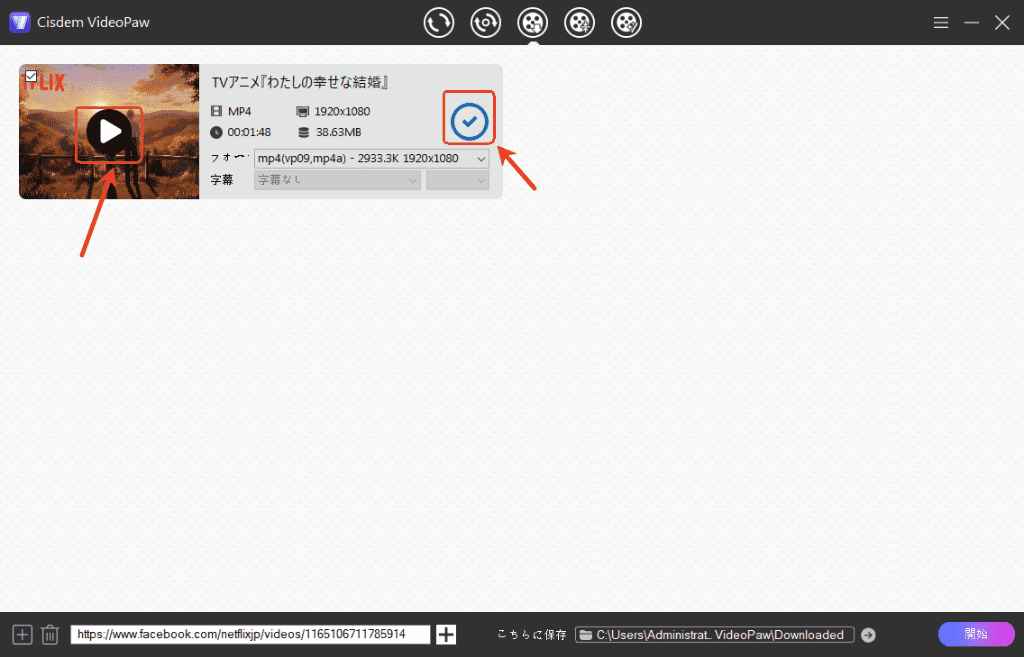Click the 1920x1080 resolution value
The width and height of the screenshot is (1024, 657).
tap(342, 112)
